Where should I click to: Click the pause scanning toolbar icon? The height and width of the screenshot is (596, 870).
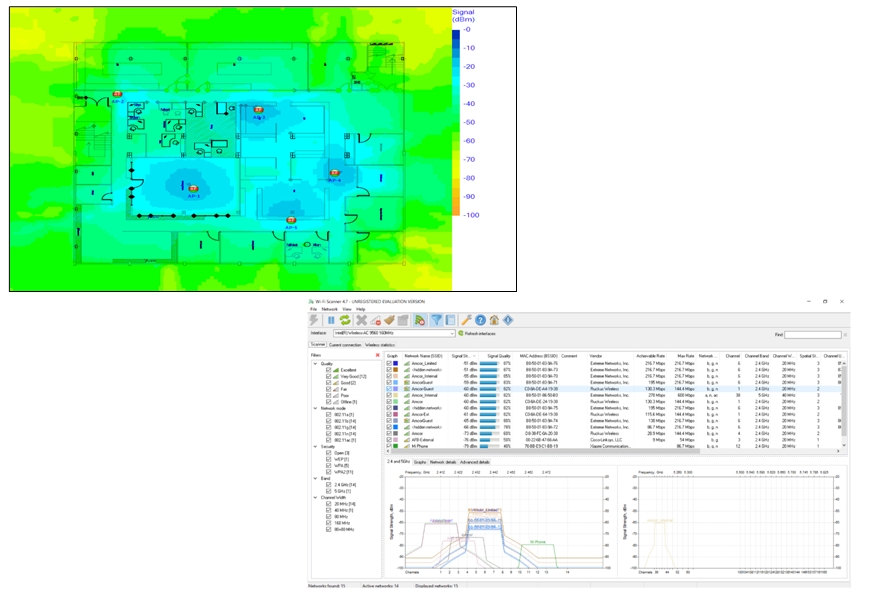[330, 320]
